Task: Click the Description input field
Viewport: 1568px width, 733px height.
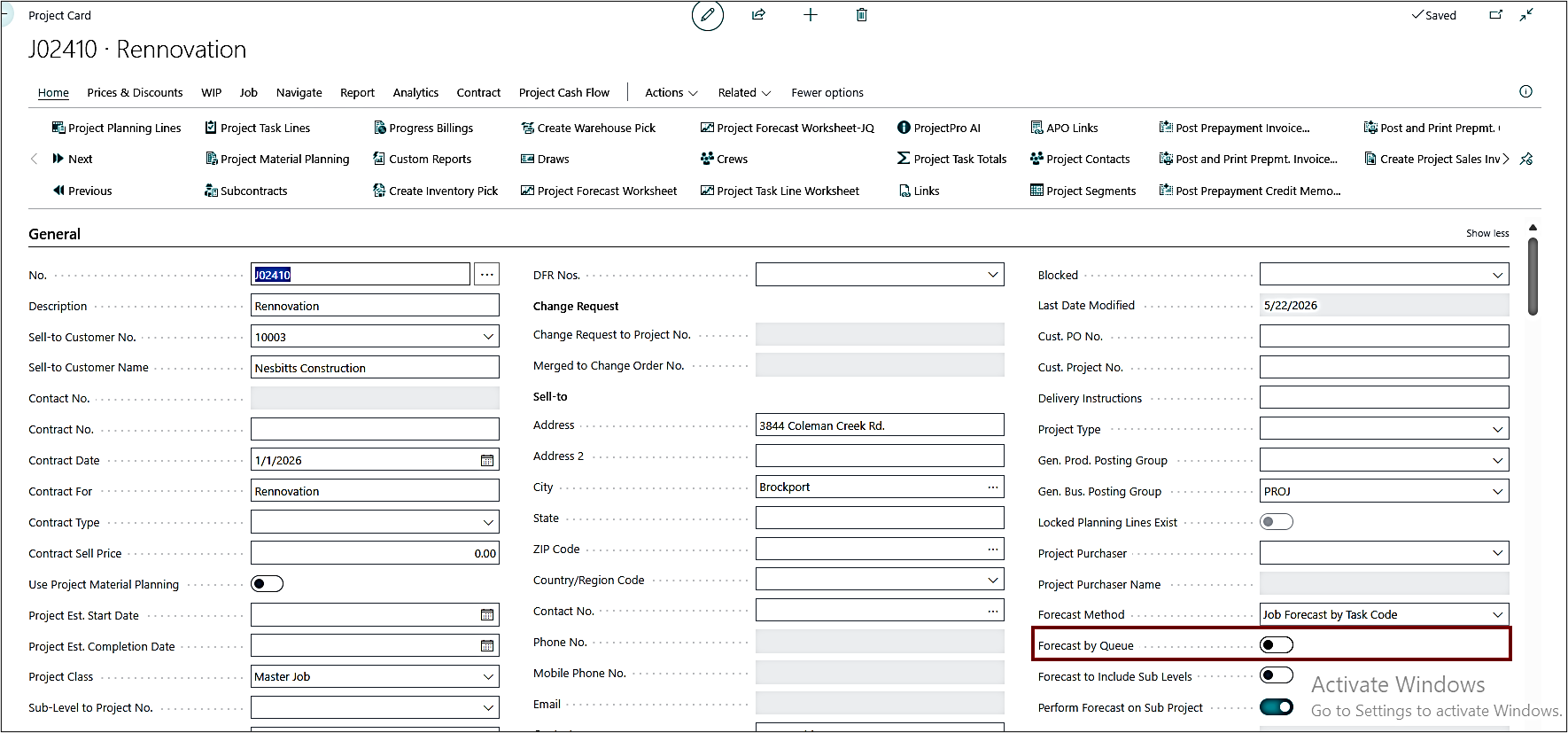Action: tap(375, 306)
